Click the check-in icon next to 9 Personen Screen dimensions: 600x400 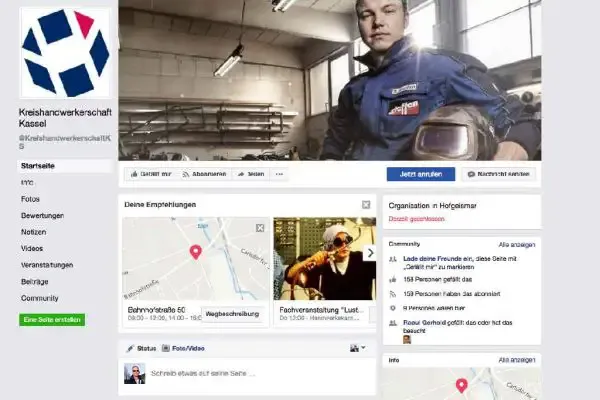(x=393, y=308)
